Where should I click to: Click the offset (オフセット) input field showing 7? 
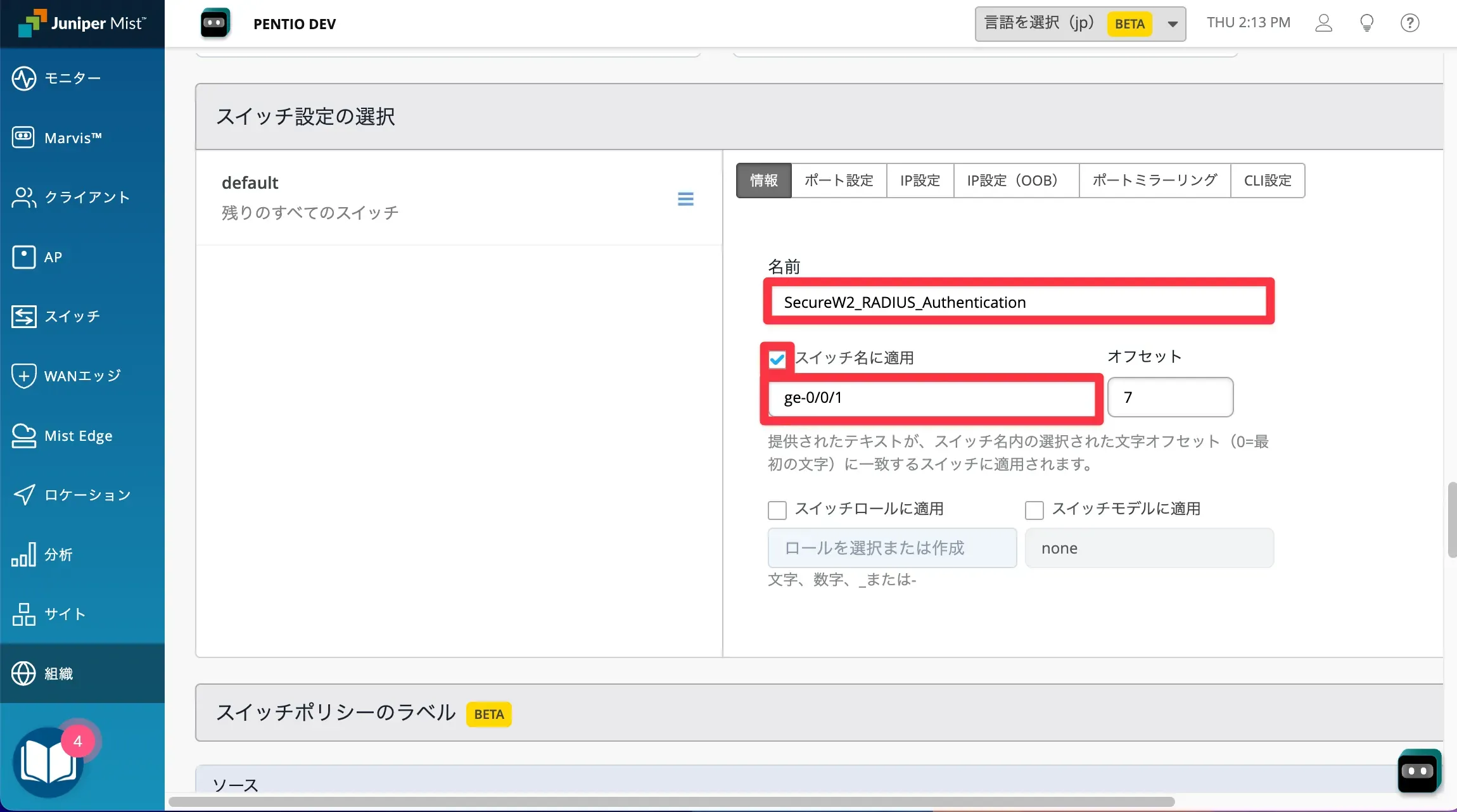(x=1170, y=397)
